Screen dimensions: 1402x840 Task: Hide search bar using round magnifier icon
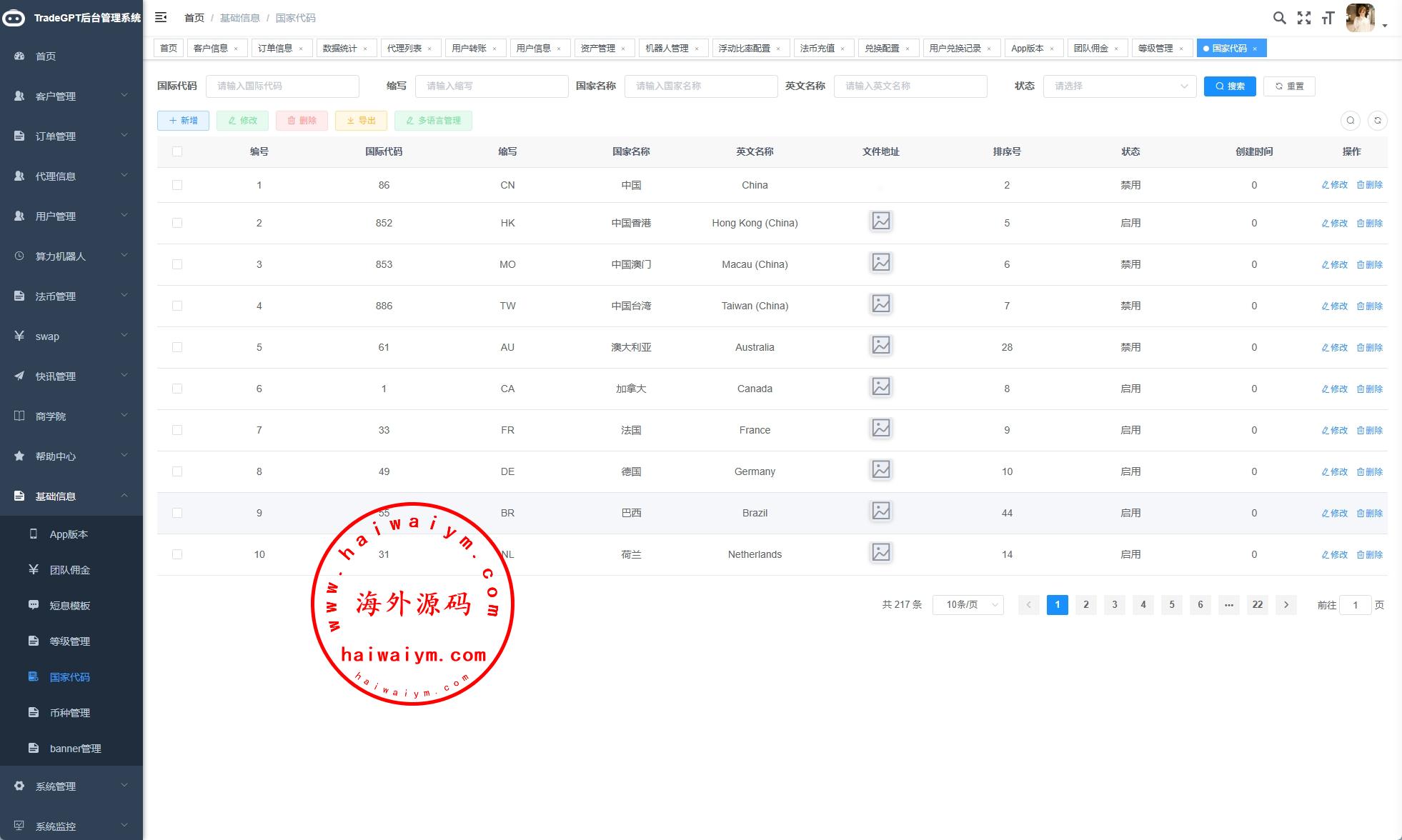pos(1350,121)
